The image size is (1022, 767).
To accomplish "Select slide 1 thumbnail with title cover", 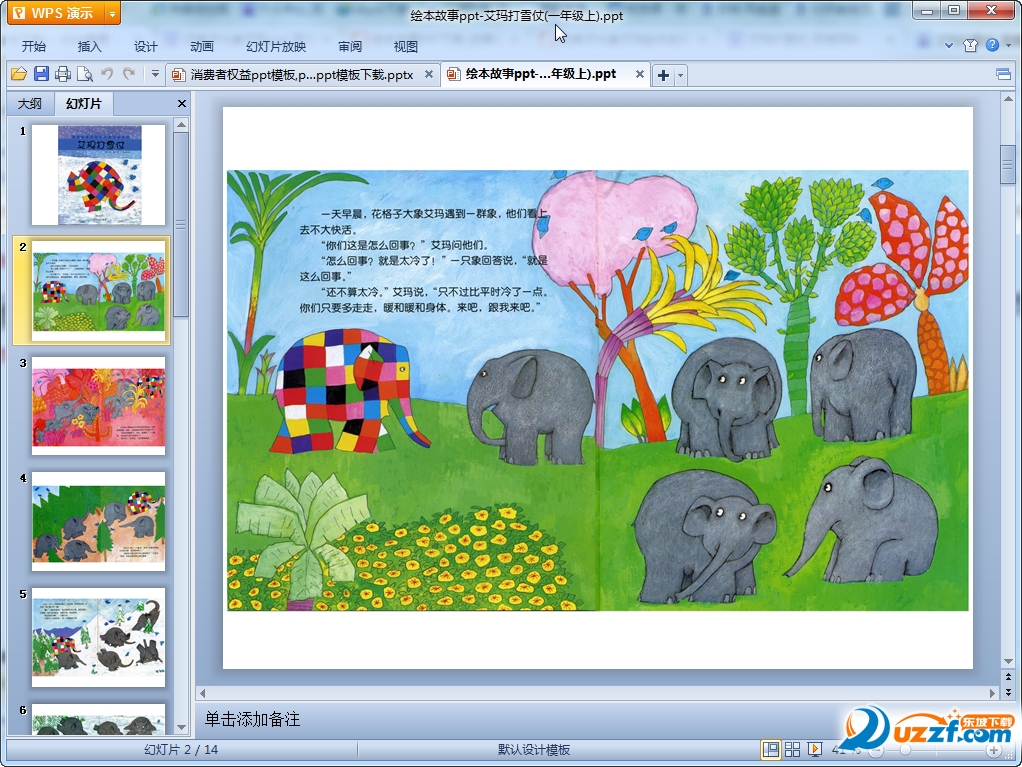I will coord(98,175).
